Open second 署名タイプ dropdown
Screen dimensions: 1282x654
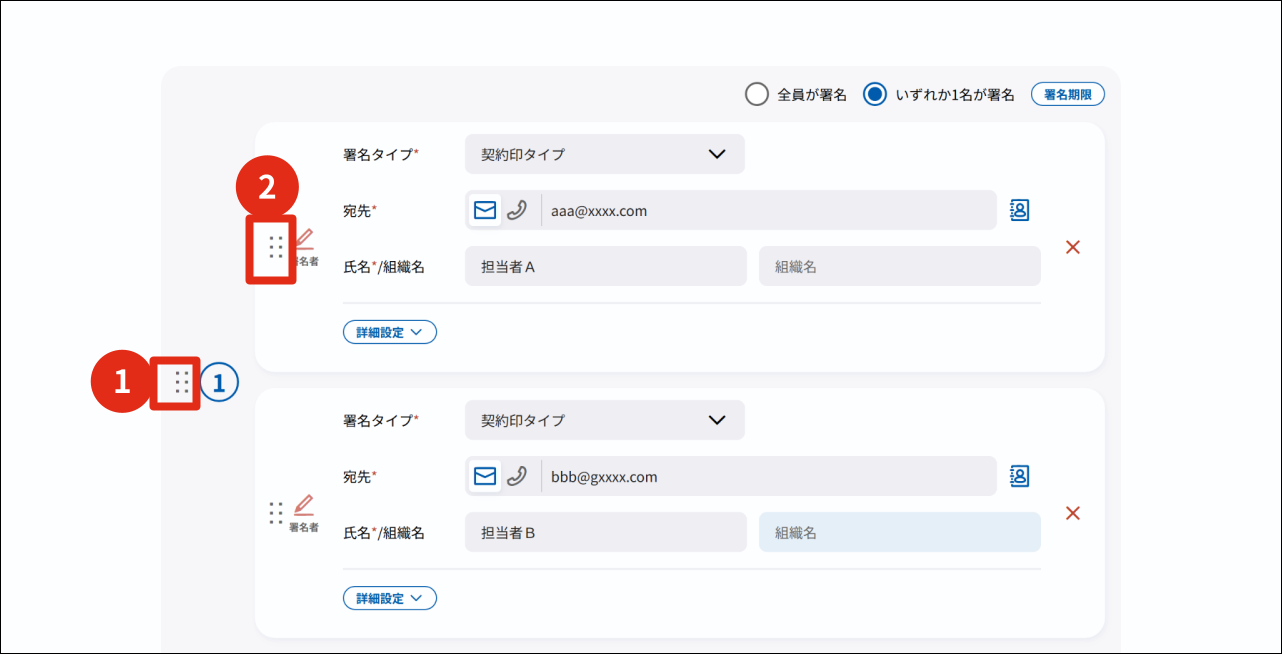coord(604,420)
